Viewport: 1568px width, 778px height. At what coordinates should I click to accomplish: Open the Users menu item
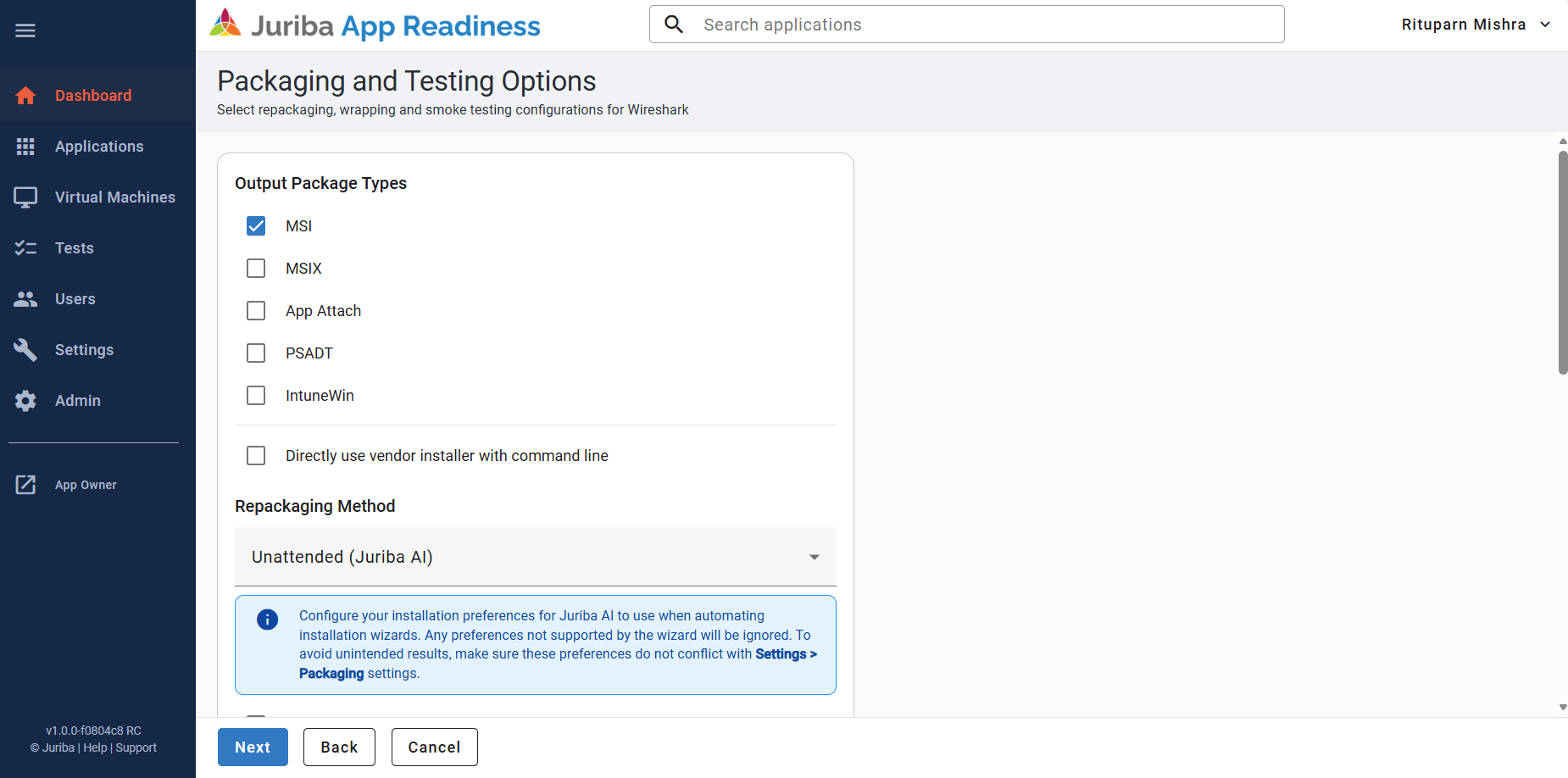(97, 299)
